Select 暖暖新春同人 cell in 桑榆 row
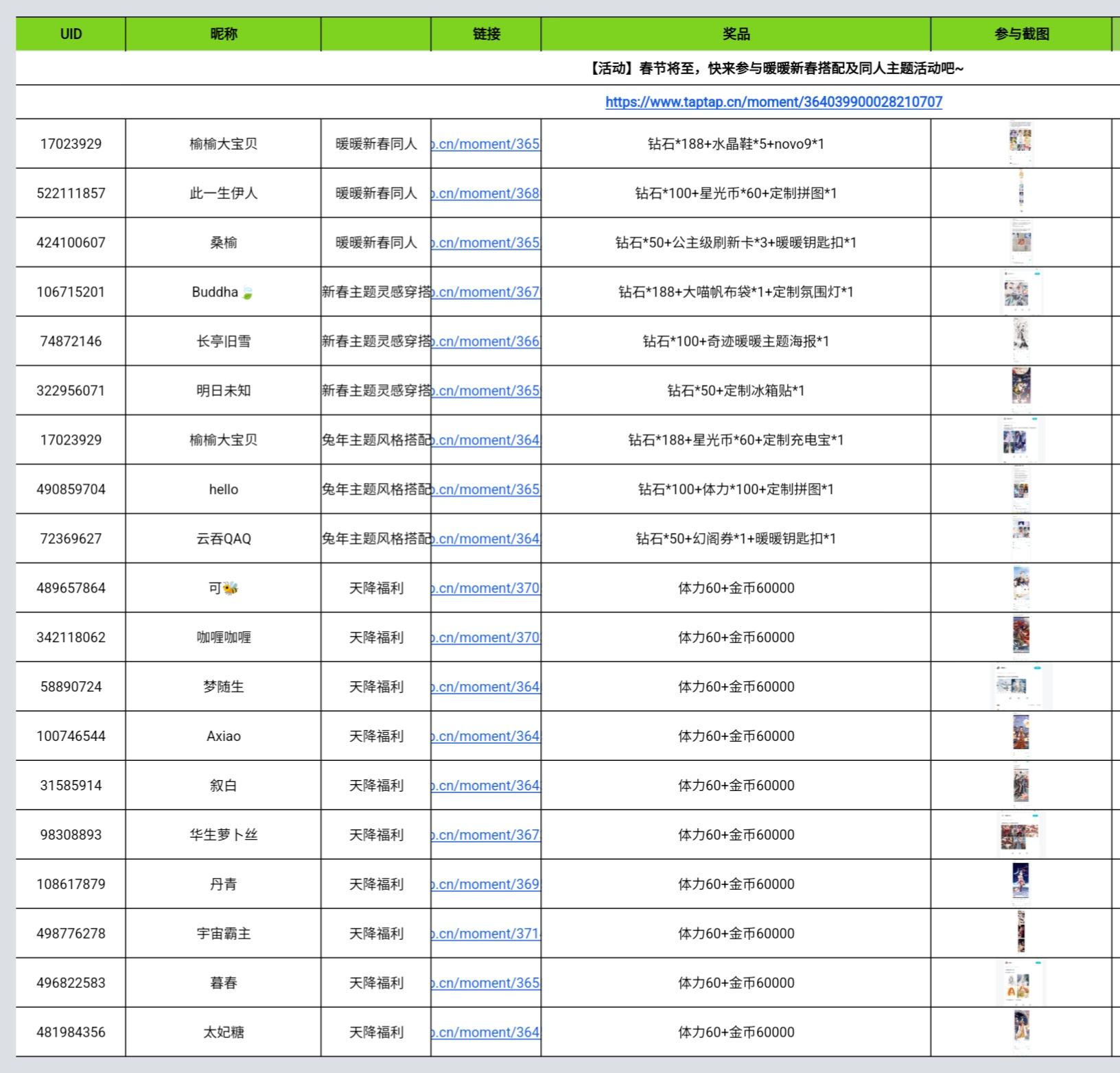Image resolution: width=1120 pixels, height=1073 pixels. pyautogui.click(x=376, y=243)
